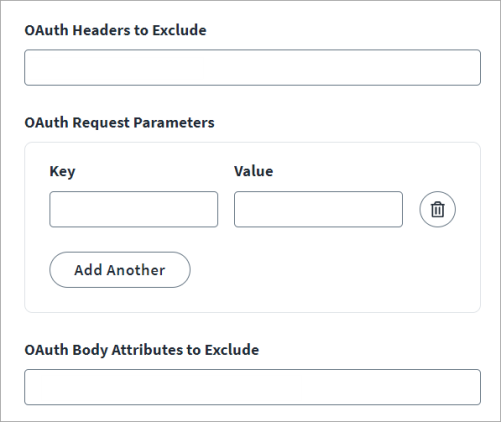Delete the request parameter row with trash icon
The width and height of the screenshot is (501, 422).
coord(437,209)
